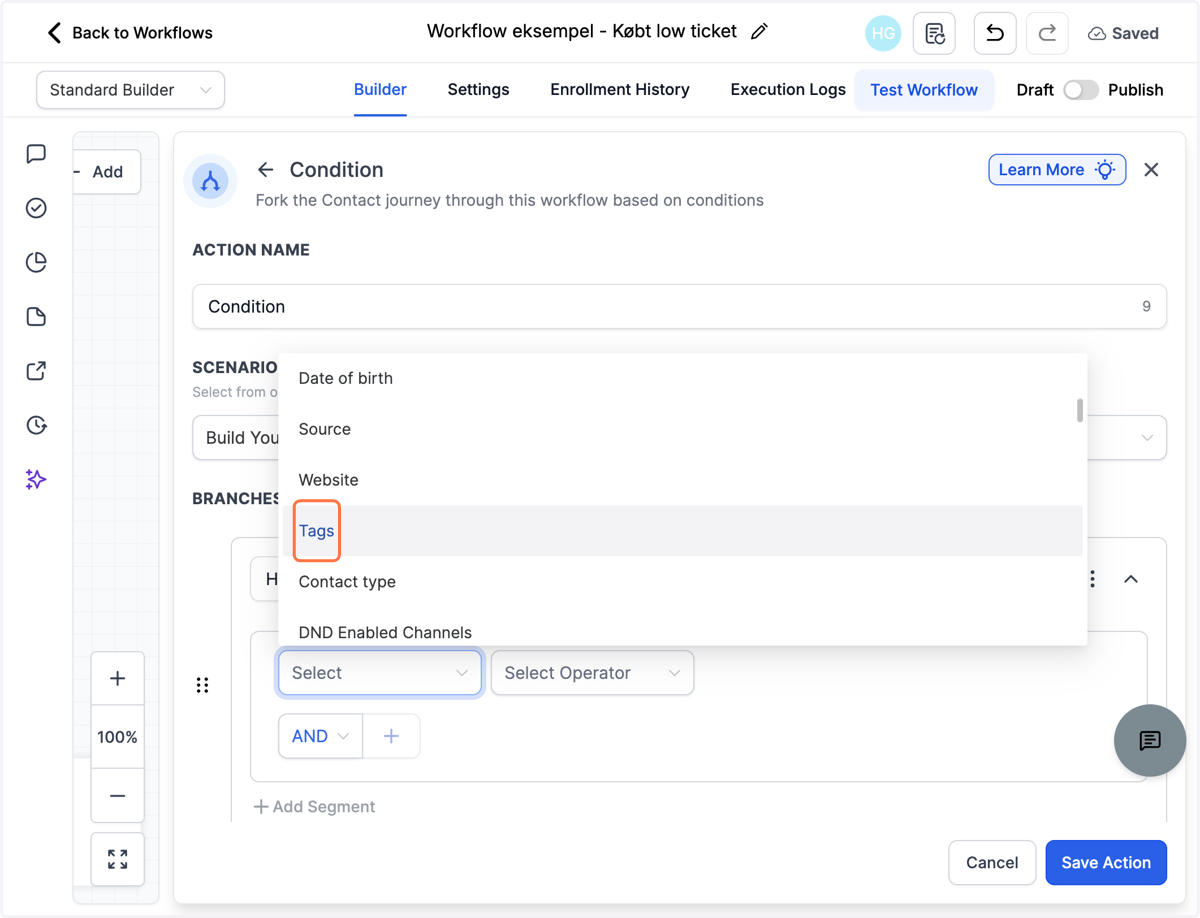Screen dimensions: 1200x918
Task: Open the notes checklist icon in header
Action: pos(935,33)
